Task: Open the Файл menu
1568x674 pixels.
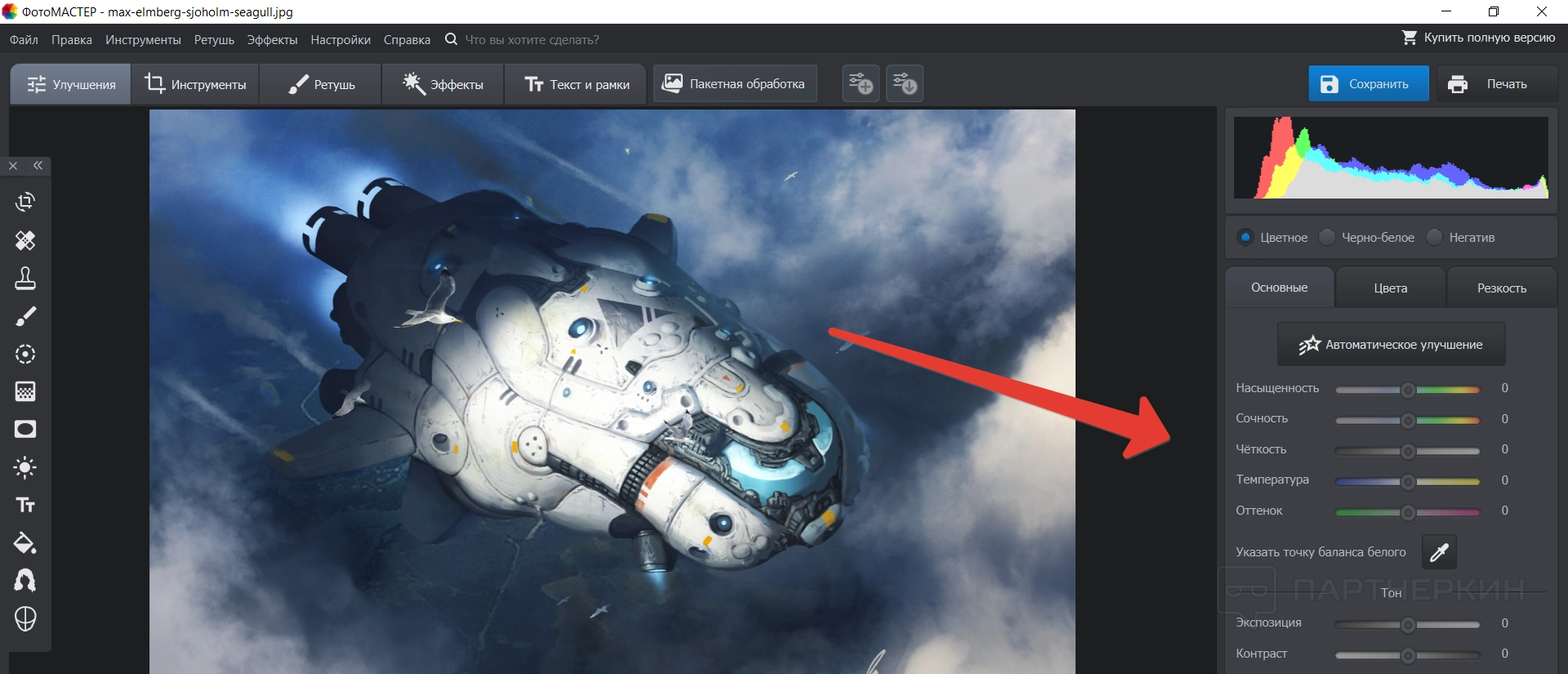Action: [24, 40]
